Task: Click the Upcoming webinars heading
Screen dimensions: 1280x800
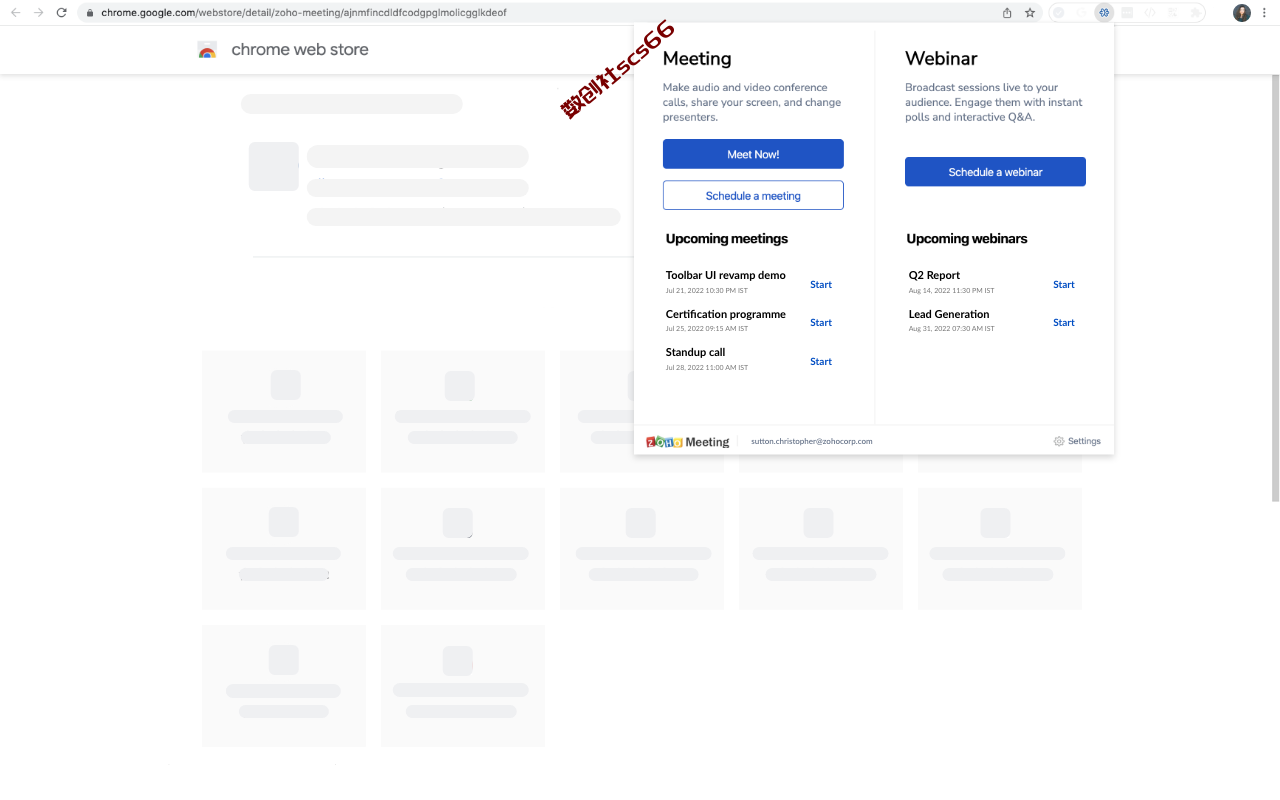Action: click(x=967, y=239)
